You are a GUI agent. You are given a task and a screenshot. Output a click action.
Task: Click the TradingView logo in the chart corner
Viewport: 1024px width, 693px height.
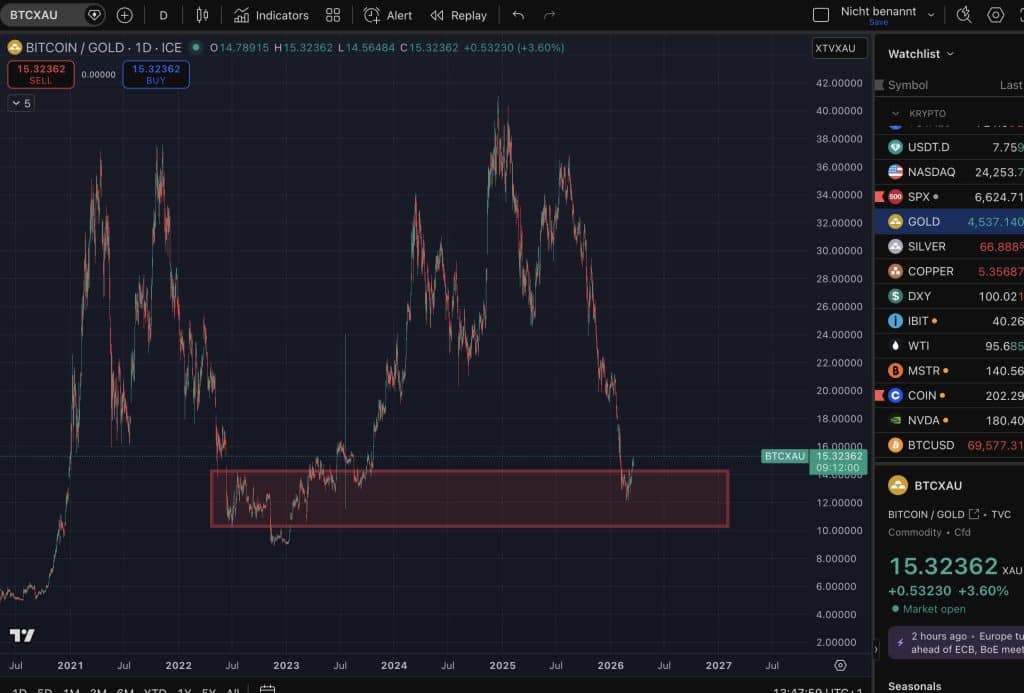22,635
